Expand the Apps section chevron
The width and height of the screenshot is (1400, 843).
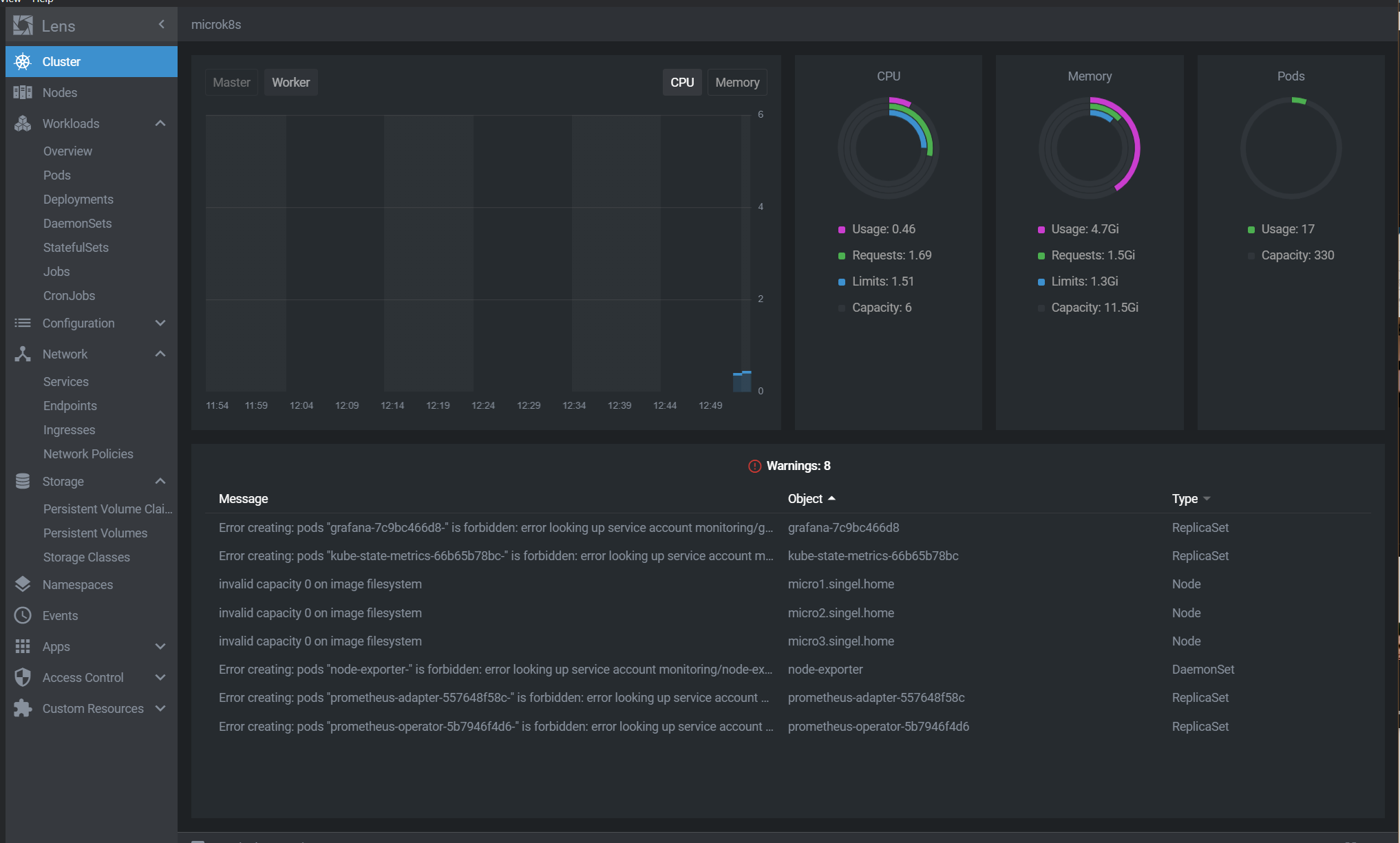coord(160,646)
